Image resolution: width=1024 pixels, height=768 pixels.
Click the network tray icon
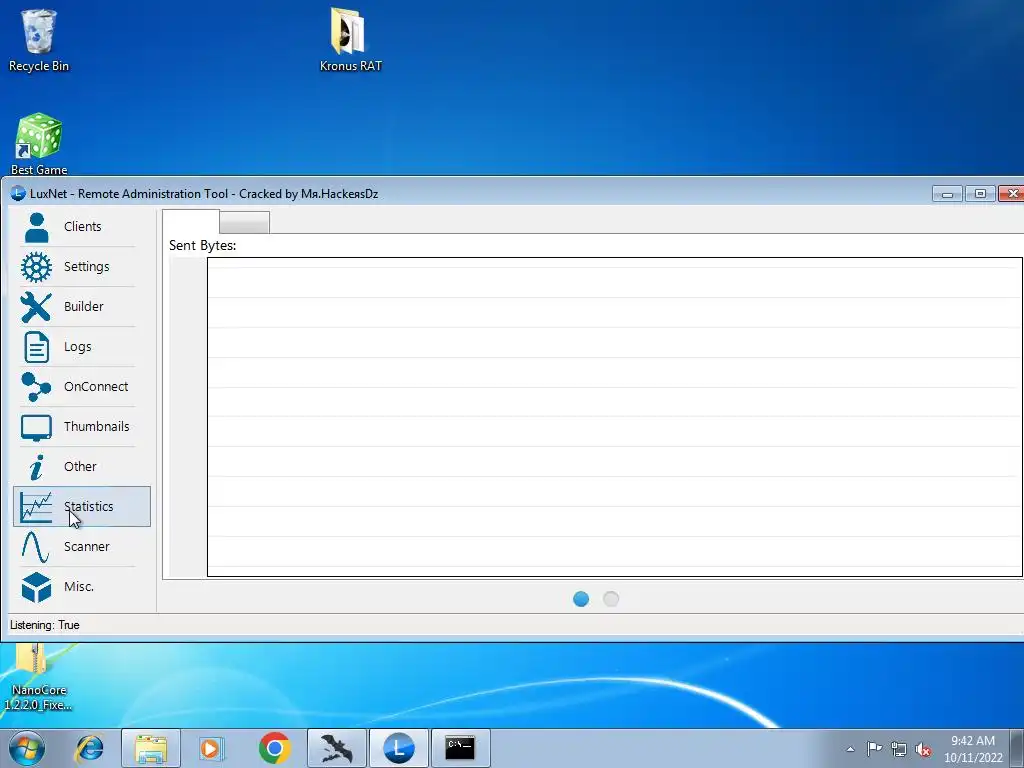[x=899, y=749]
